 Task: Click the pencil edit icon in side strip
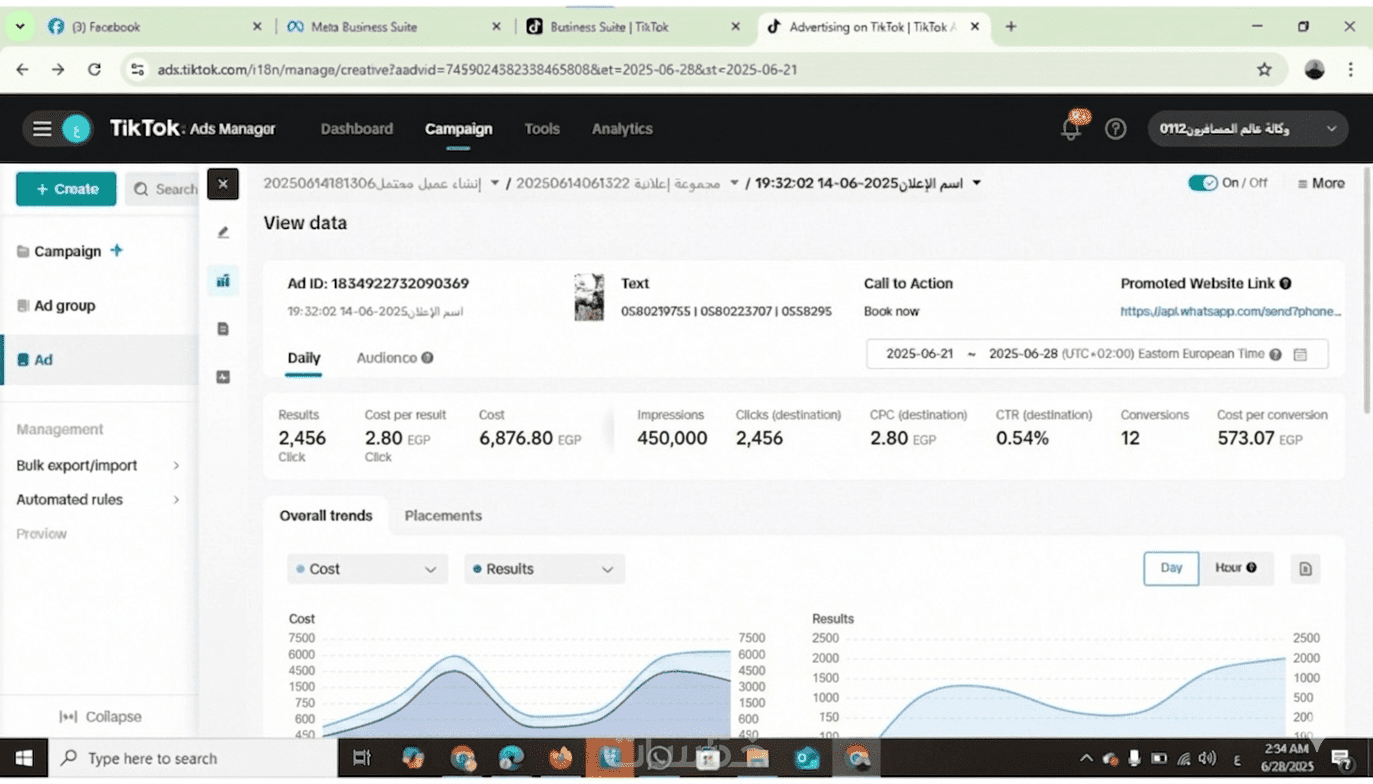point(223,232)
